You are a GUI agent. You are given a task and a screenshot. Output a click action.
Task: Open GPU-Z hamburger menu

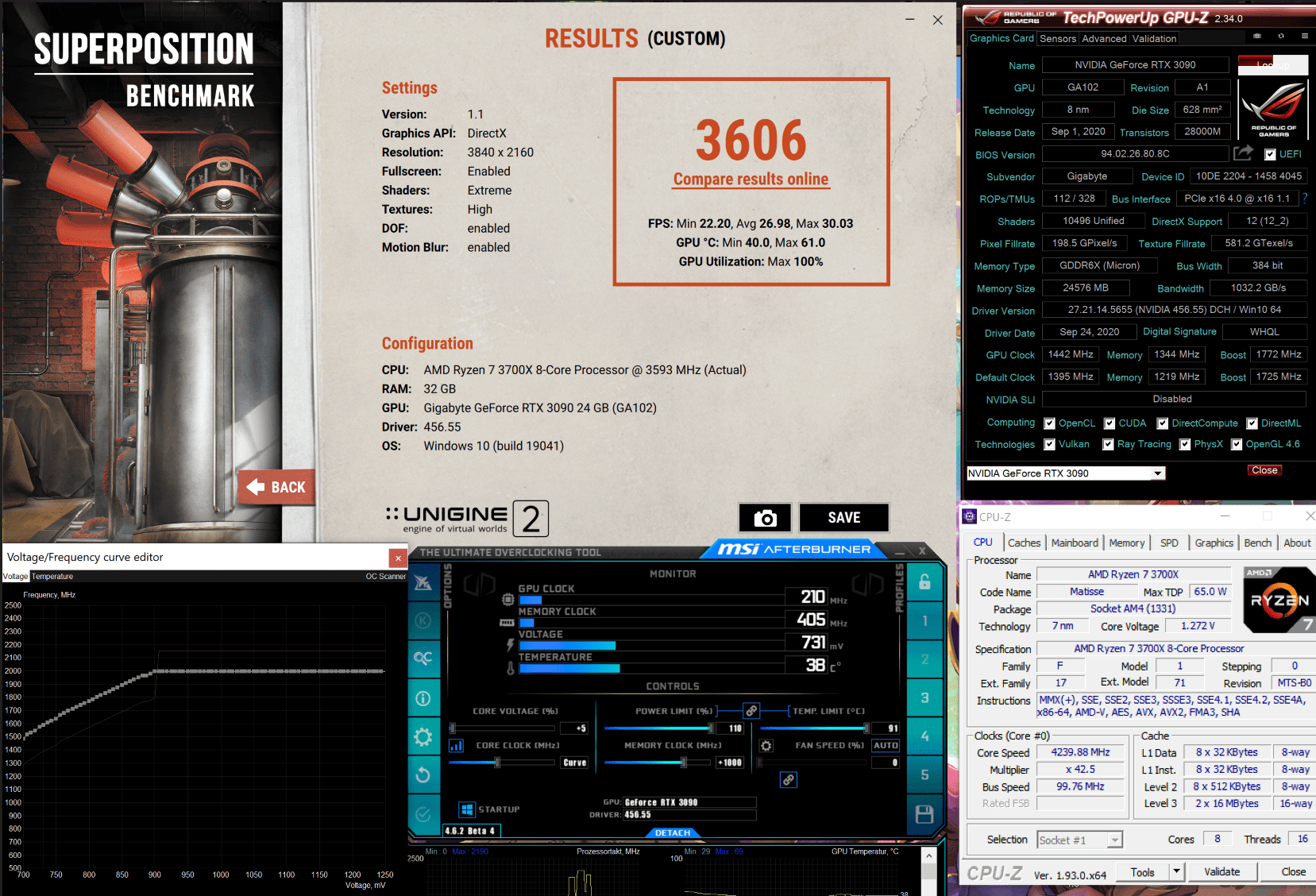1304,37
